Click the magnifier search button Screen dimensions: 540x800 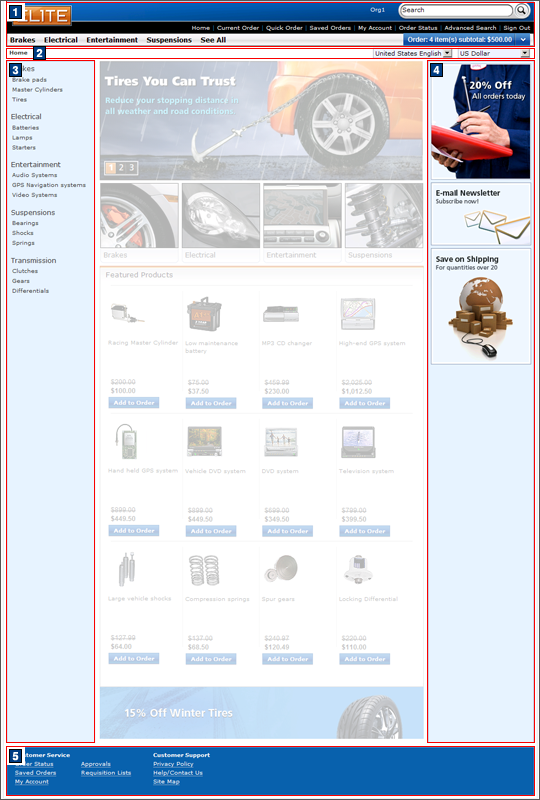(x=522, y=10)
